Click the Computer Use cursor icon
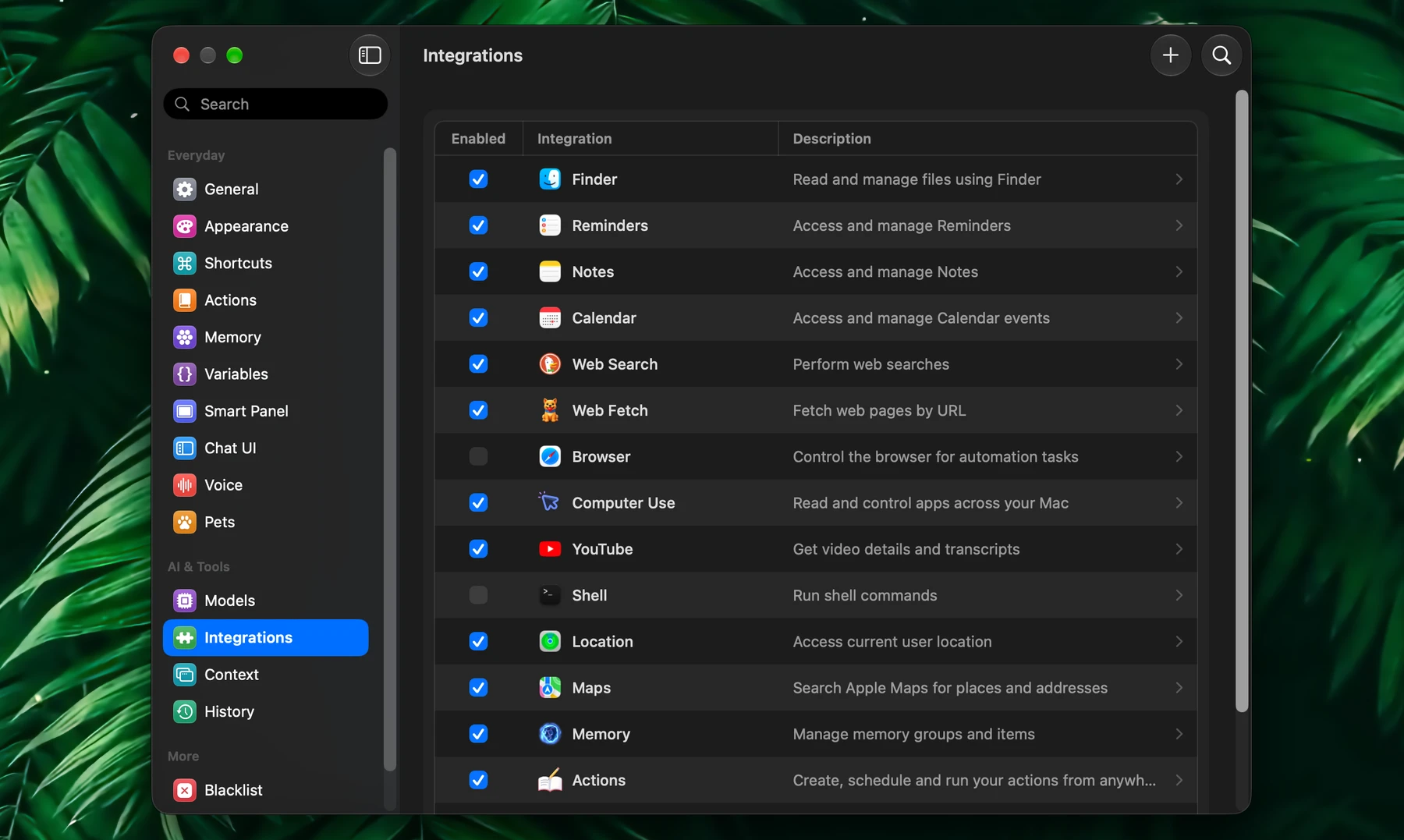This screenshot has height=840, width=1404. click(x=550, y=503)
